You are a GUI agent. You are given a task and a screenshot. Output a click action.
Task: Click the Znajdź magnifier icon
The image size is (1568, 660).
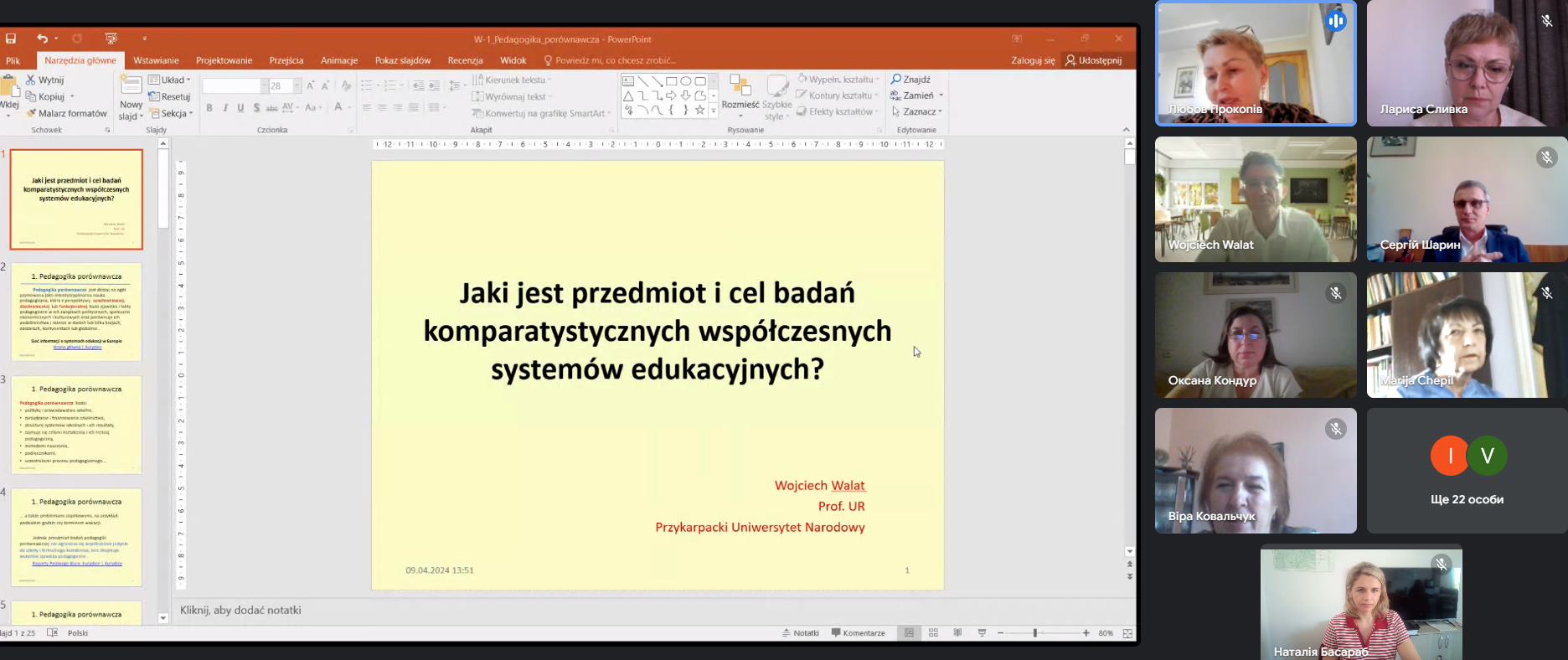pos(895,80)
